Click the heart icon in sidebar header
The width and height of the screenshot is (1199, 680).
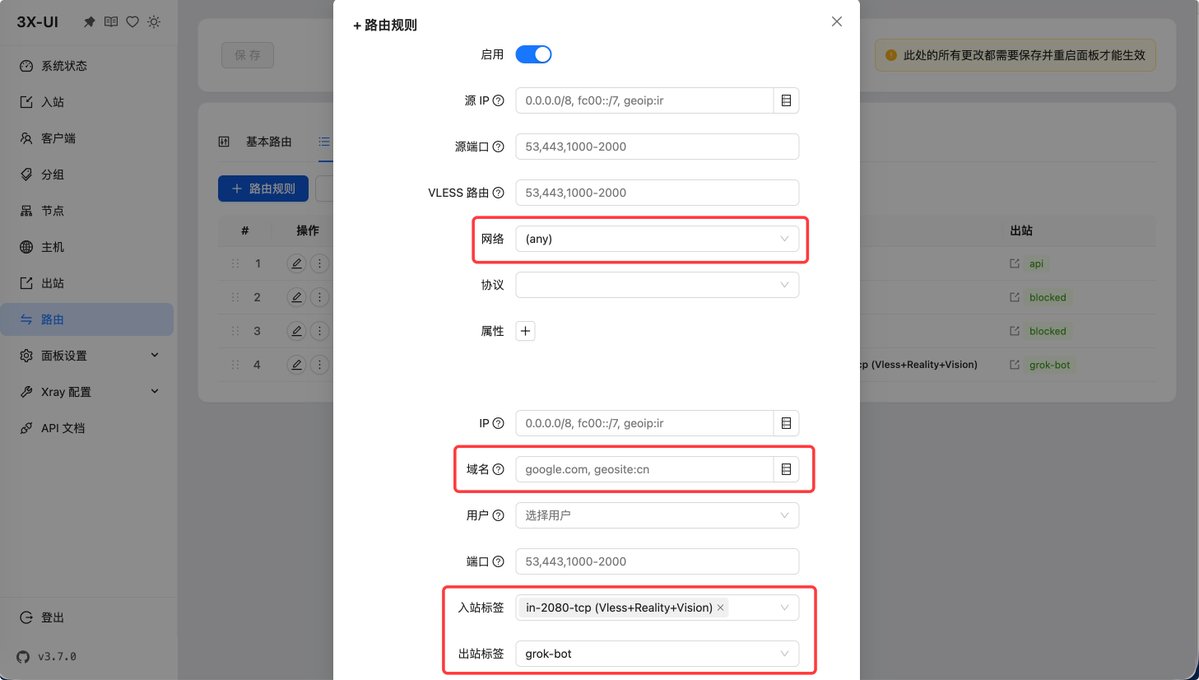click(132, 22)
